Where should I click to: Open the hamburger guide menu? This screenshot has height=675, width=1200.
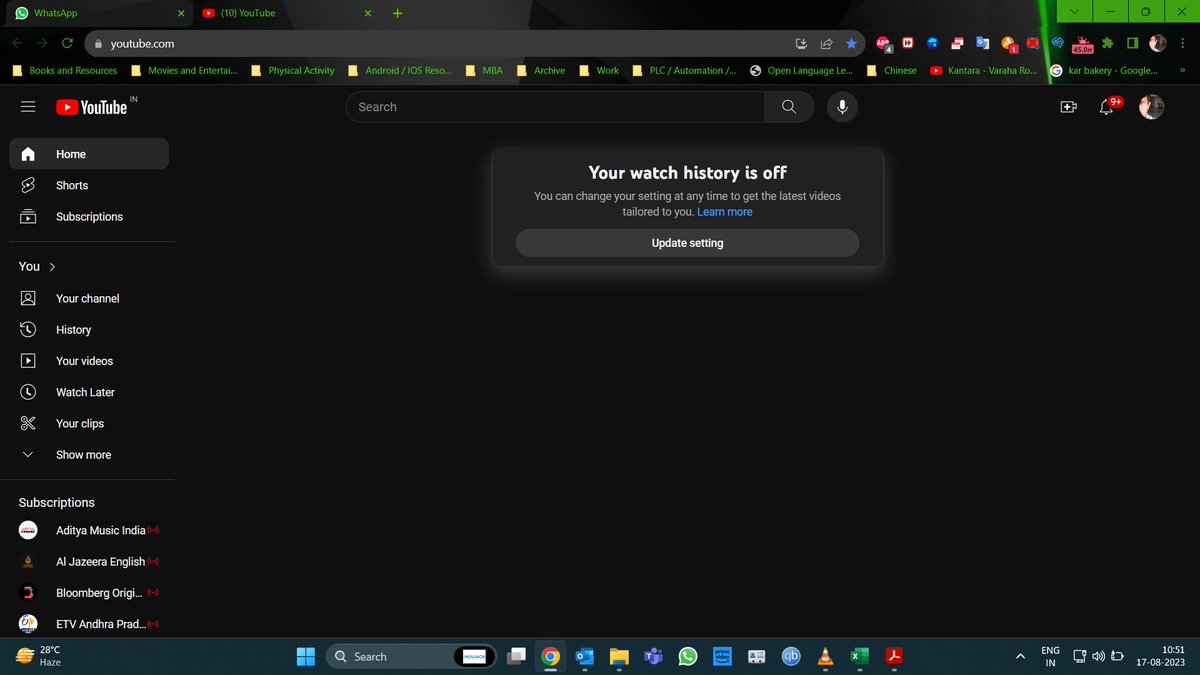coord(28,106)
